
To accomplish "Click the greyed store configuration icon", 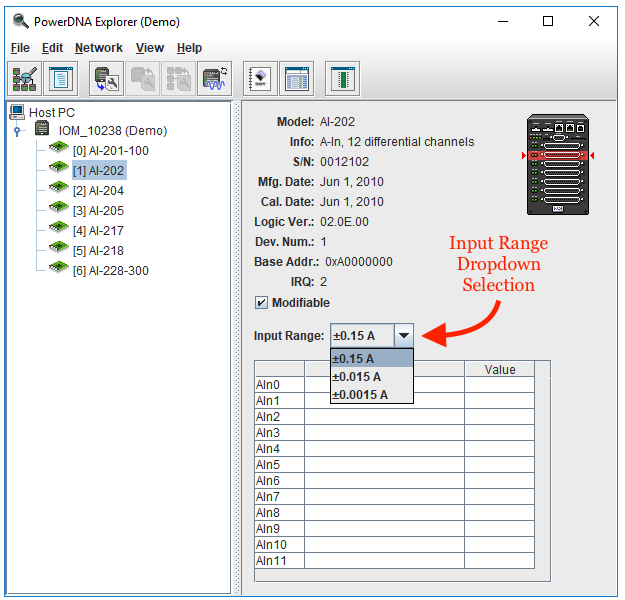I will pyautogui.click(x=142, y=79).
